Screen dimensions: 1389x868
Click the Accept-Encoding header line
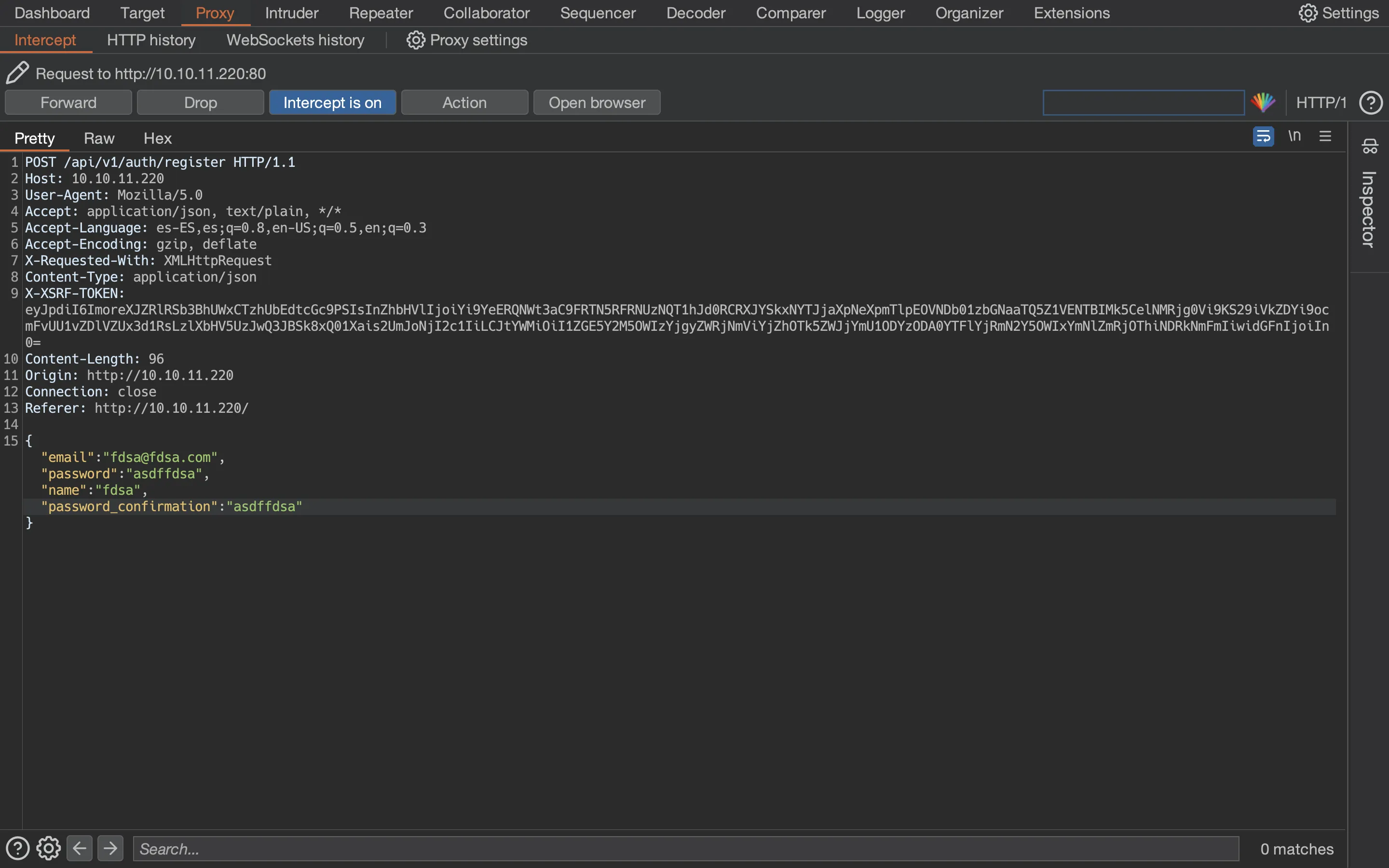[x=141, y=244]
